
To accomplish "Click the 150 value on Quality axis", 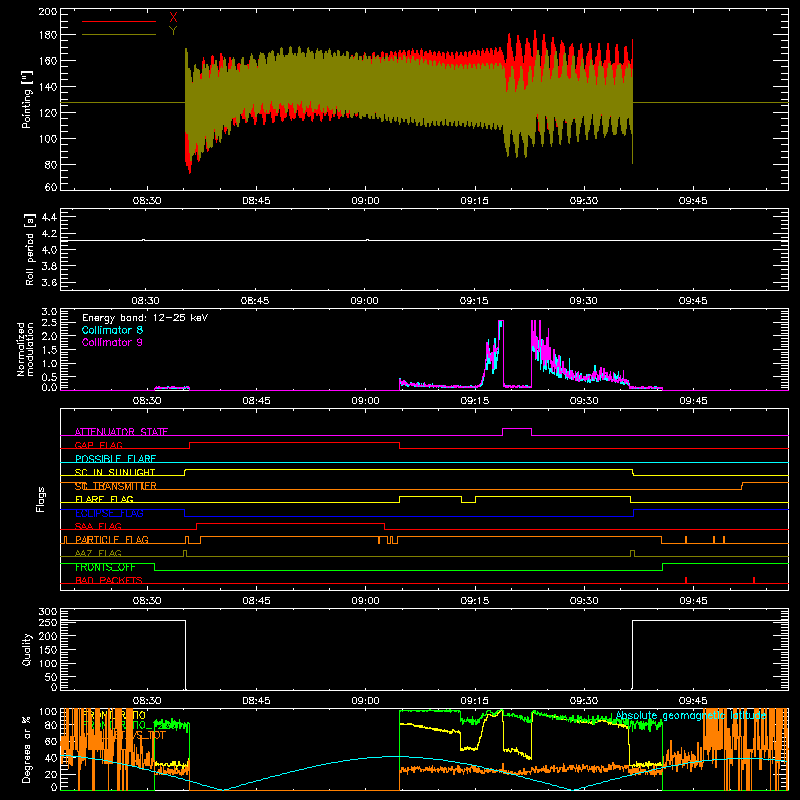I will point(47,650).
